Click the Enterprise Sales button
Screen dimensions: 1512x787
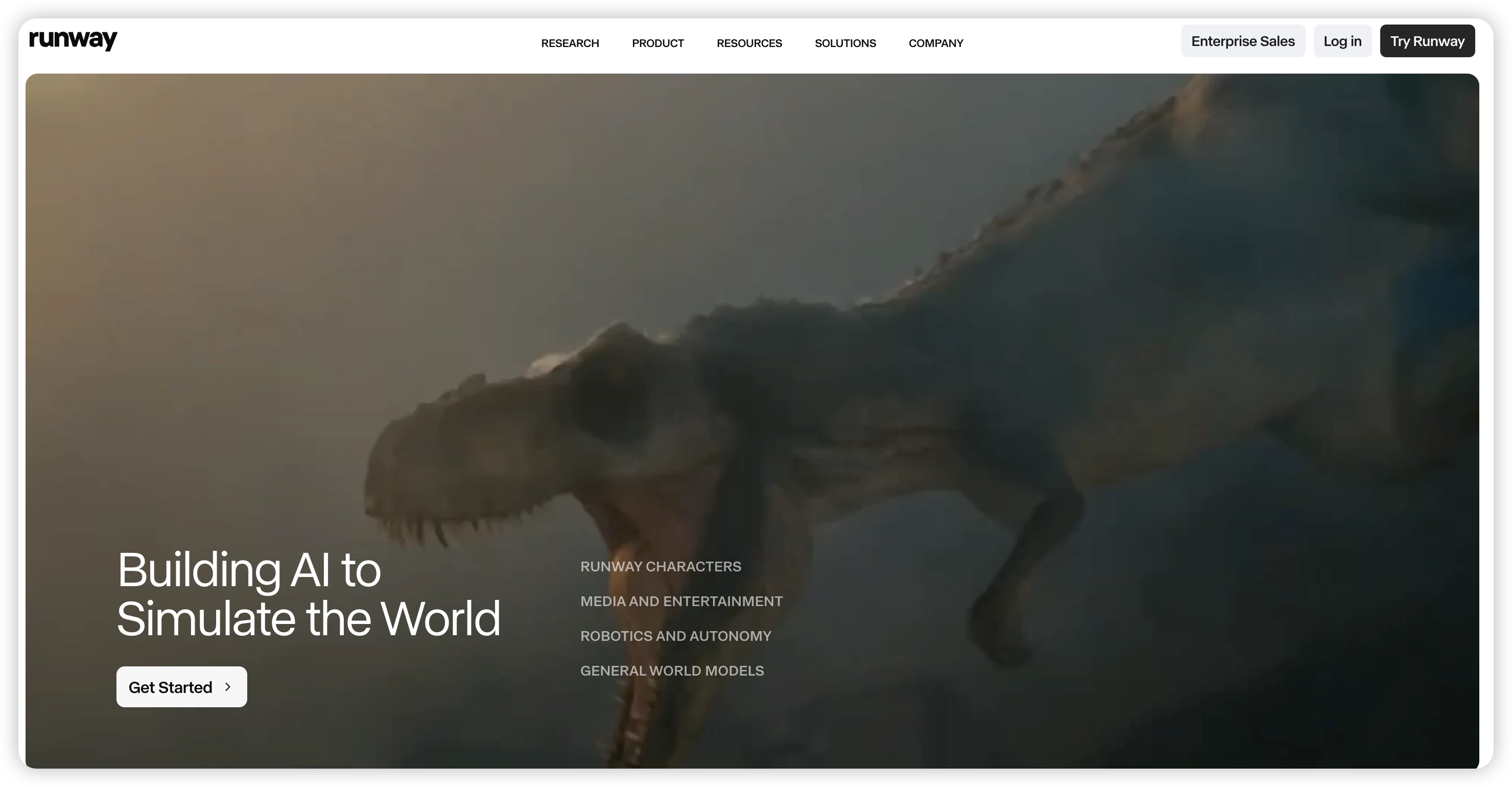1243,41
